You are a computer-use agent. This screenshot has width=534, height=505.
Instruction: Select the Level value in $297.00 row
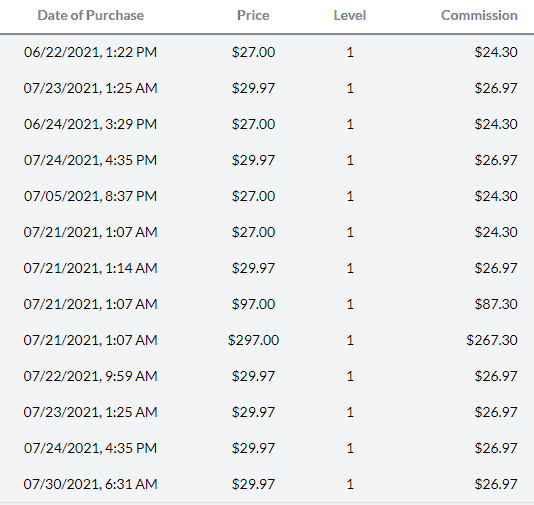(350, 340)
